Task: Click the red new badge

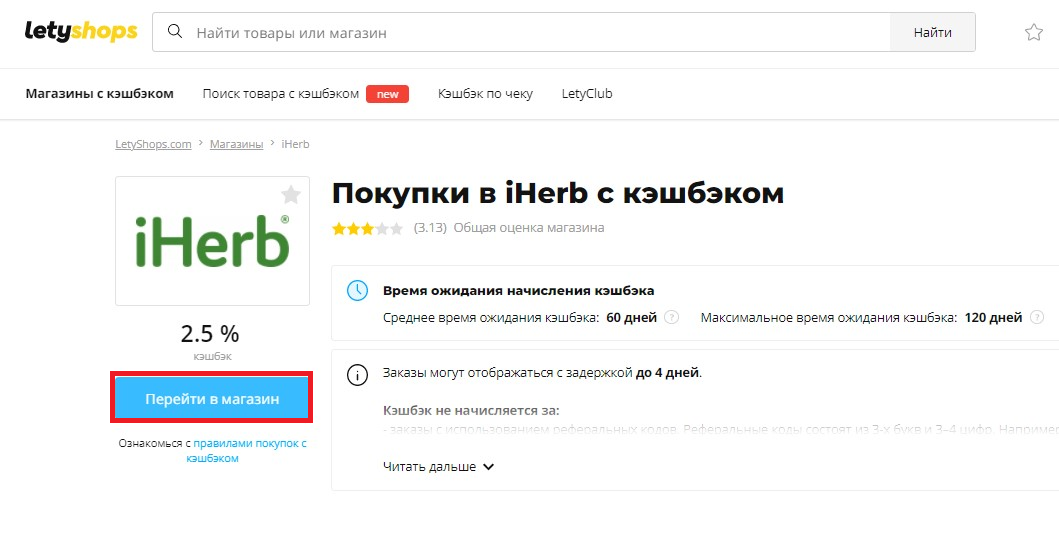Action: [388, 94]
